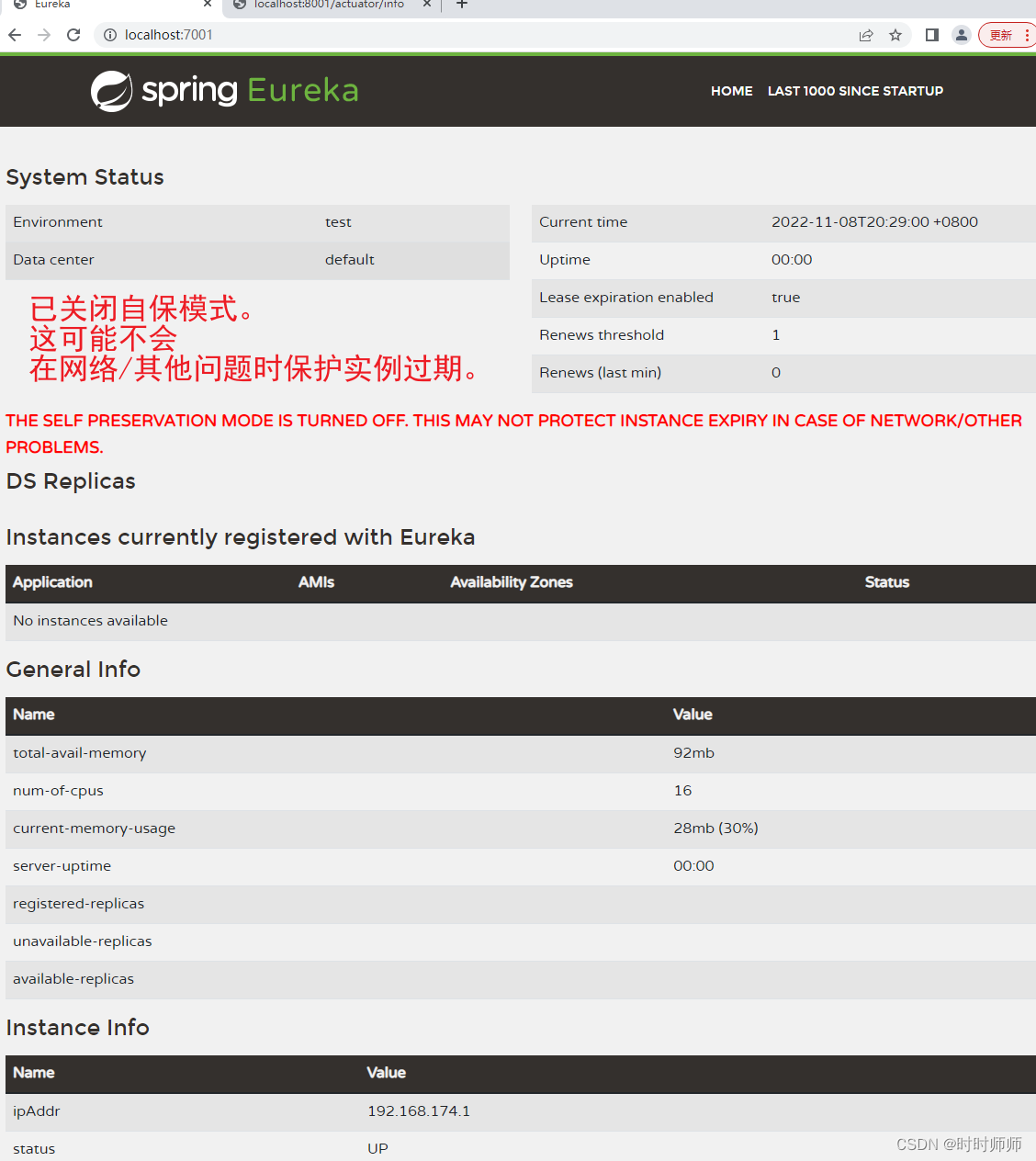1036x1161 pixels.
Task: Select the total-avail-memory row name
Action: coord(80,753)
